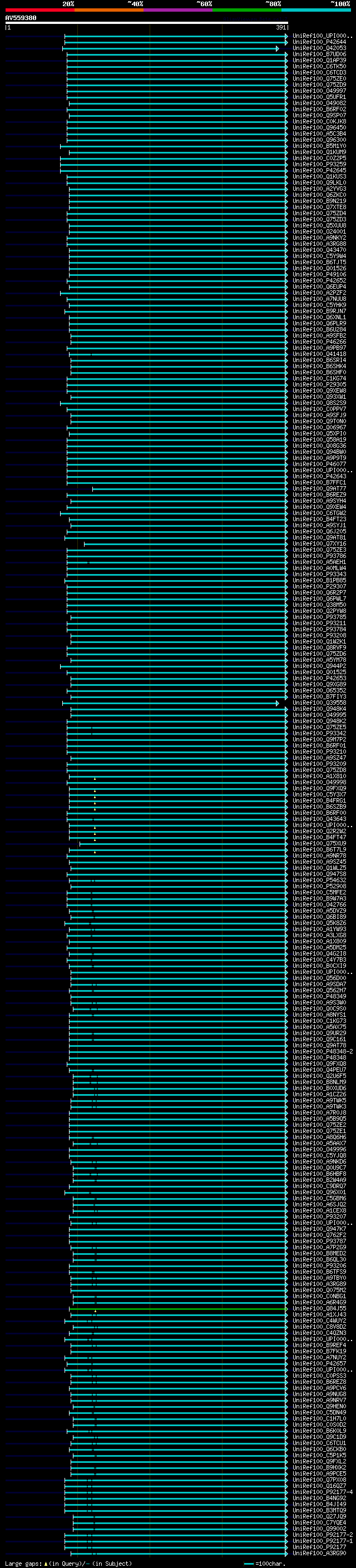Click the UniRef100_B9N219 label

click(x=319, y=201)
